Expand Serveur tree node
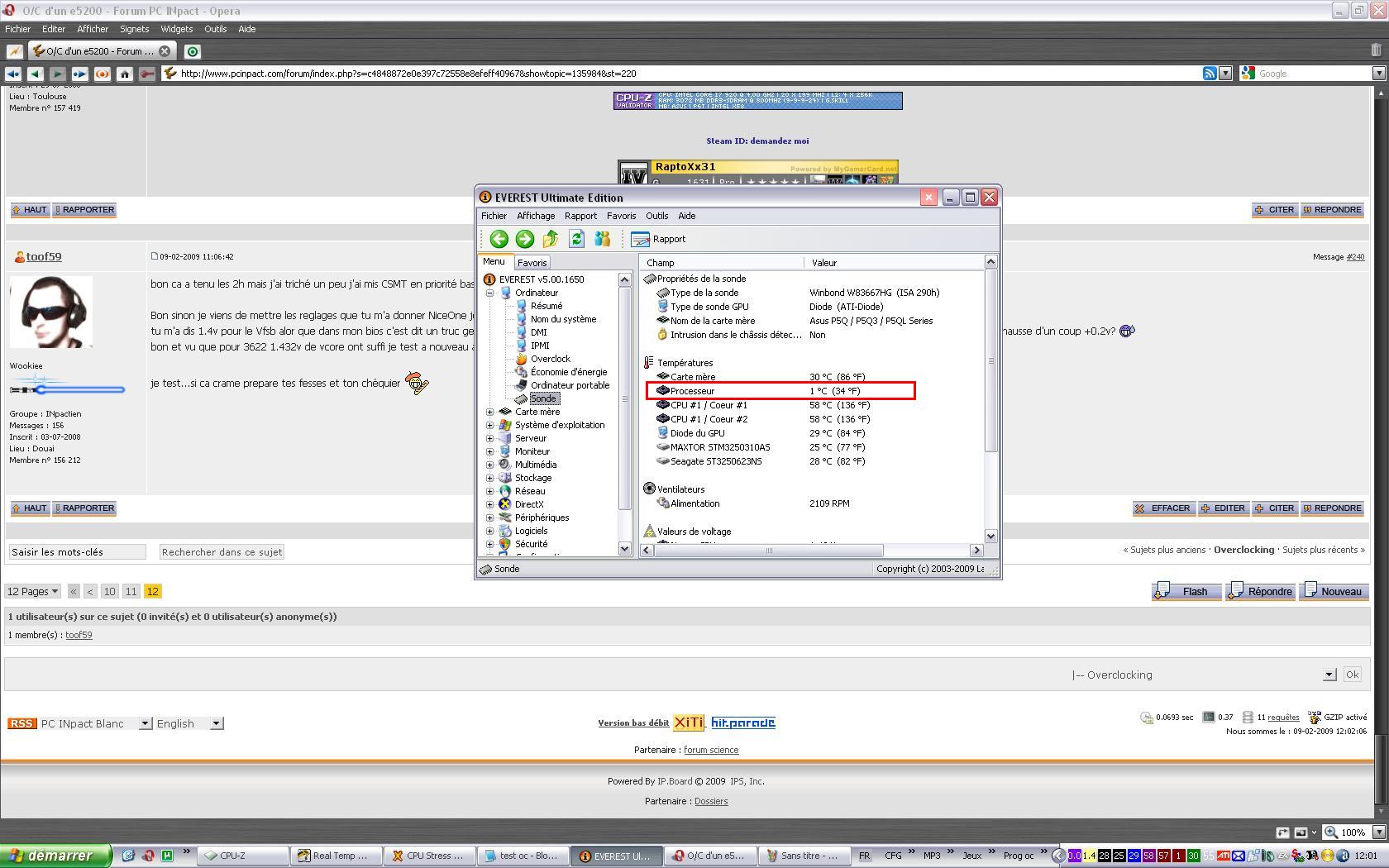The width and height of the screenshot is (1389, 868). coord(489,438)
